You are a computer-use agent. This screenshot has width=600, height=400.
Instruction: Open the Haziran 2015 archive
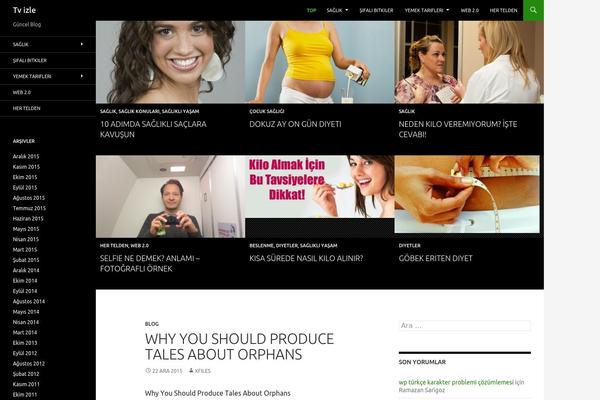[x=28, y=218]
